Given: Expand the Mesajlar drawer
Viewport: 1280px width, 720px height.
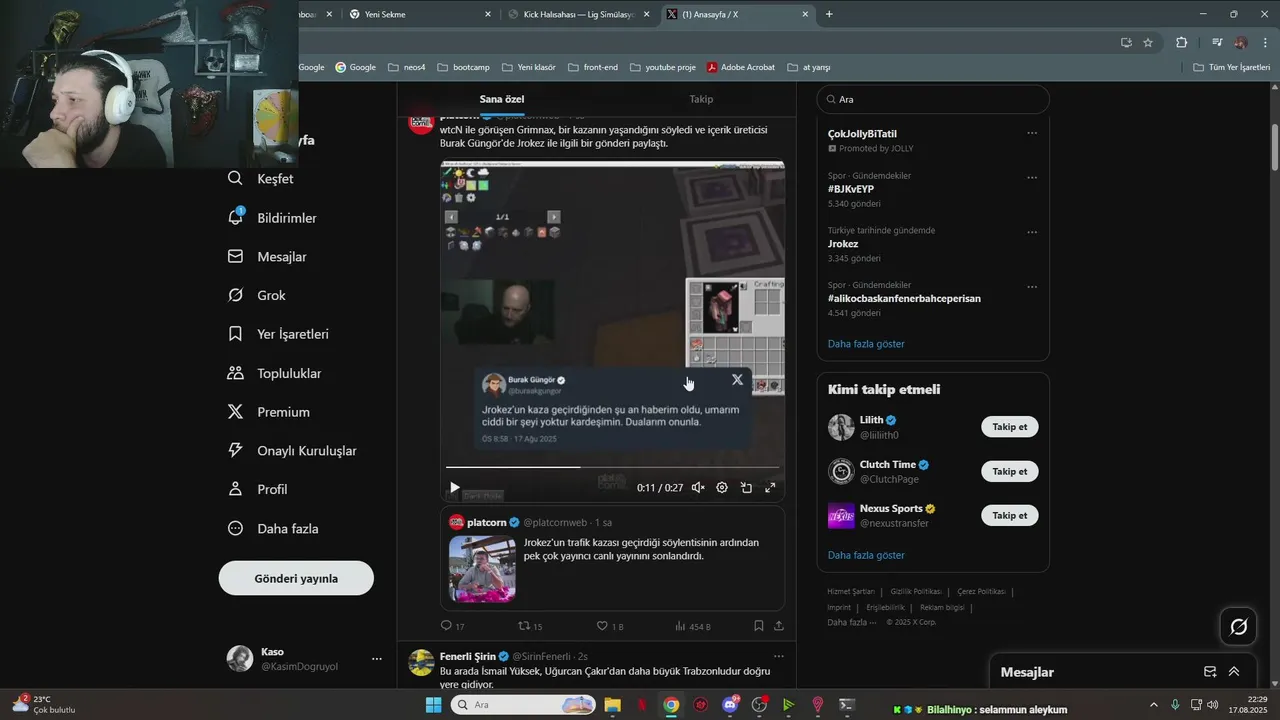Looking at the screenshot, I should coord(1234,672).
